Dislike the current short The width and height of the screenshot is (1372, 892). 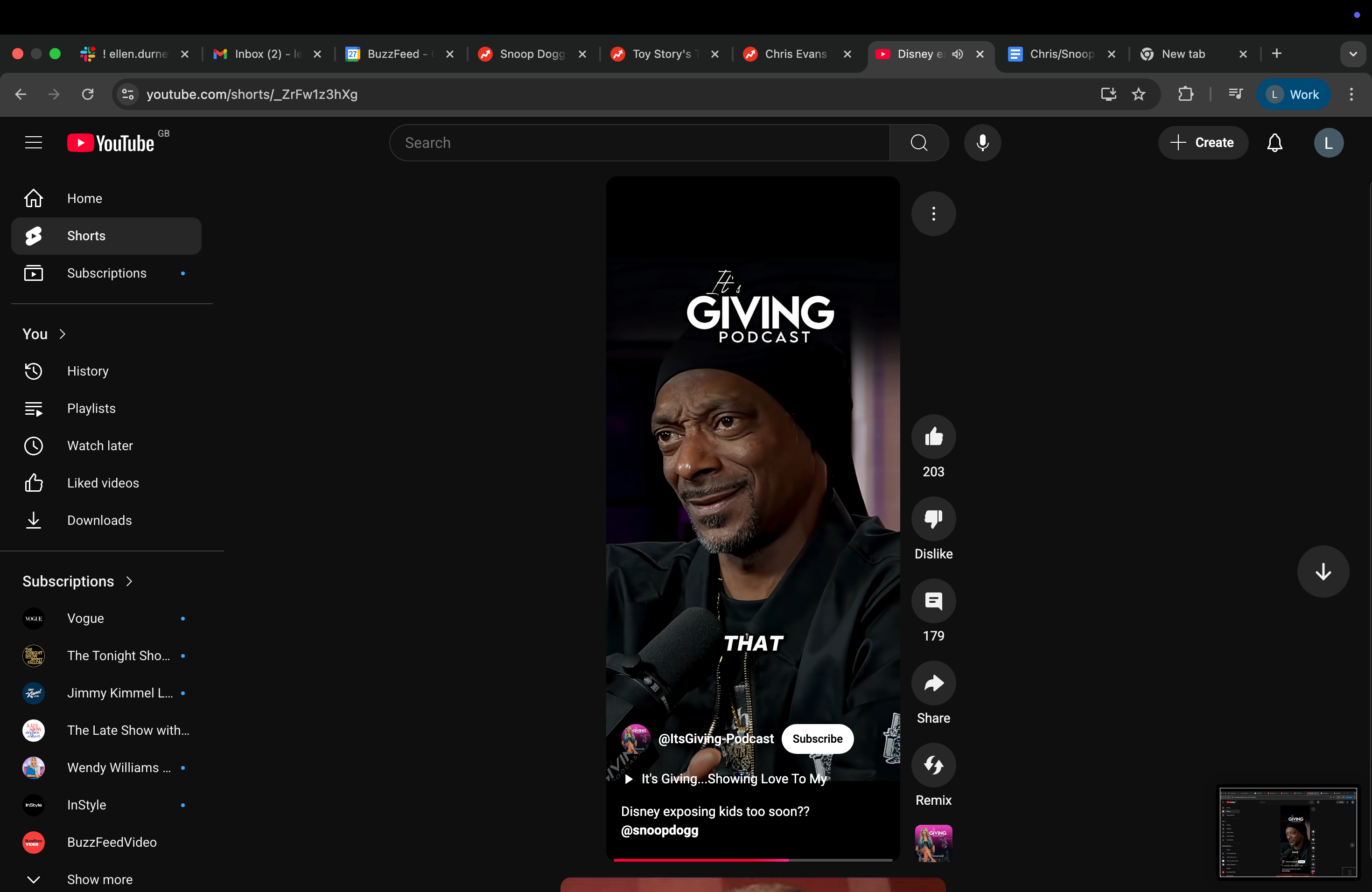coord(933,519)
